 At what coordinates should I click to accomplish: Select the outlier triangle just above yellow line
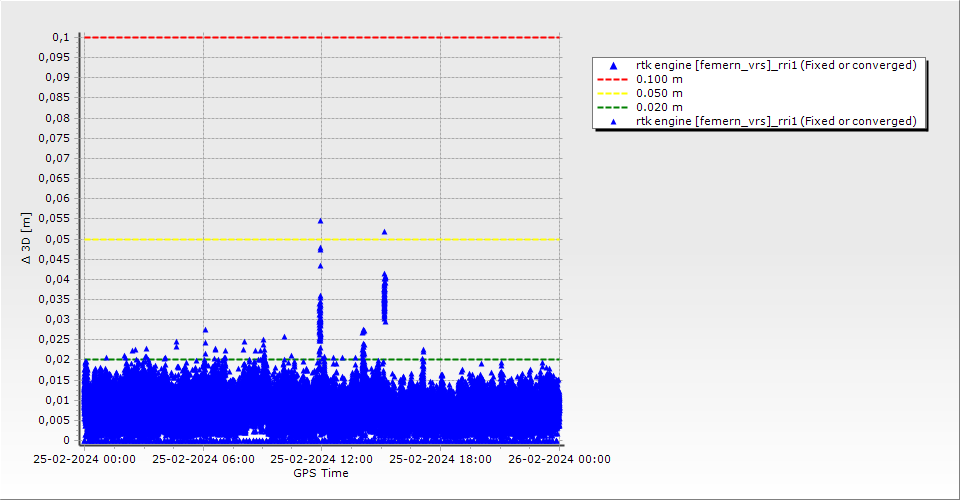pyautogui.click(x=384, y=232)
